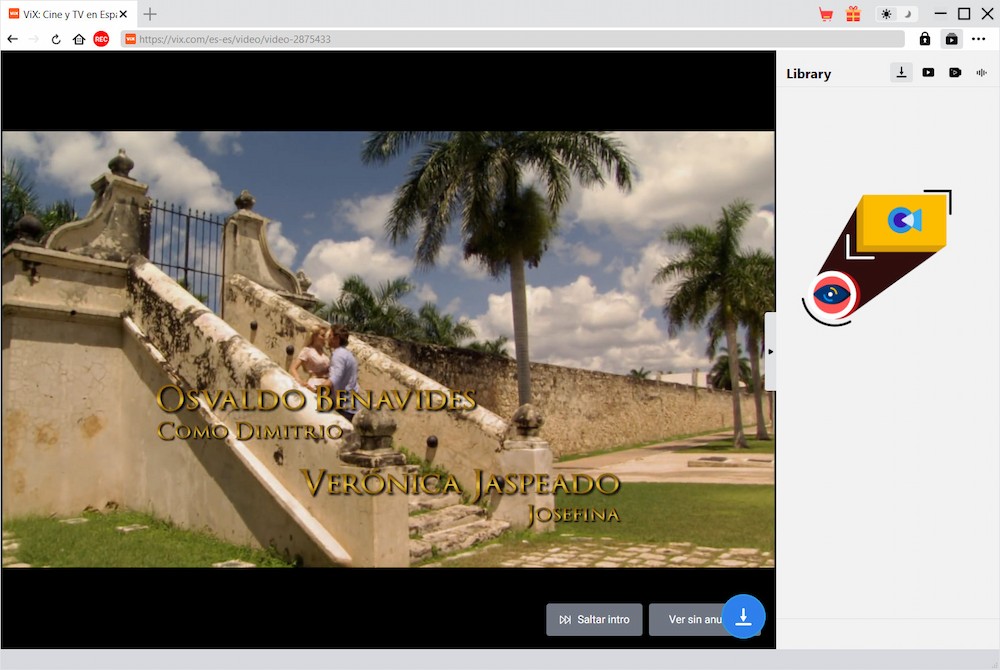Collapse the Library side panel arrow
This screenshot has height=670, width=1000.
(770, 351)
